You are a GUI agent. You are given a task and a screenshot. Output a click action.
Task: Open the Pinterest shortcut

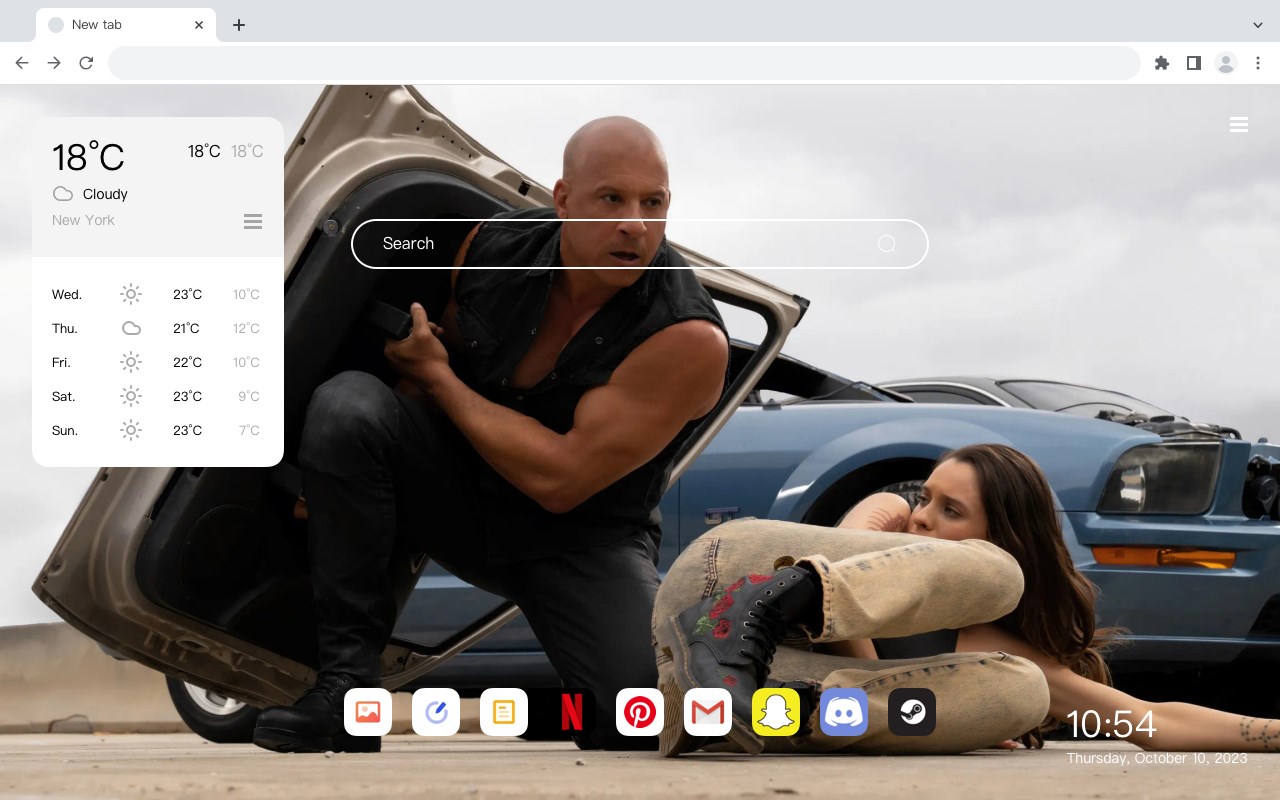(640, 712)
